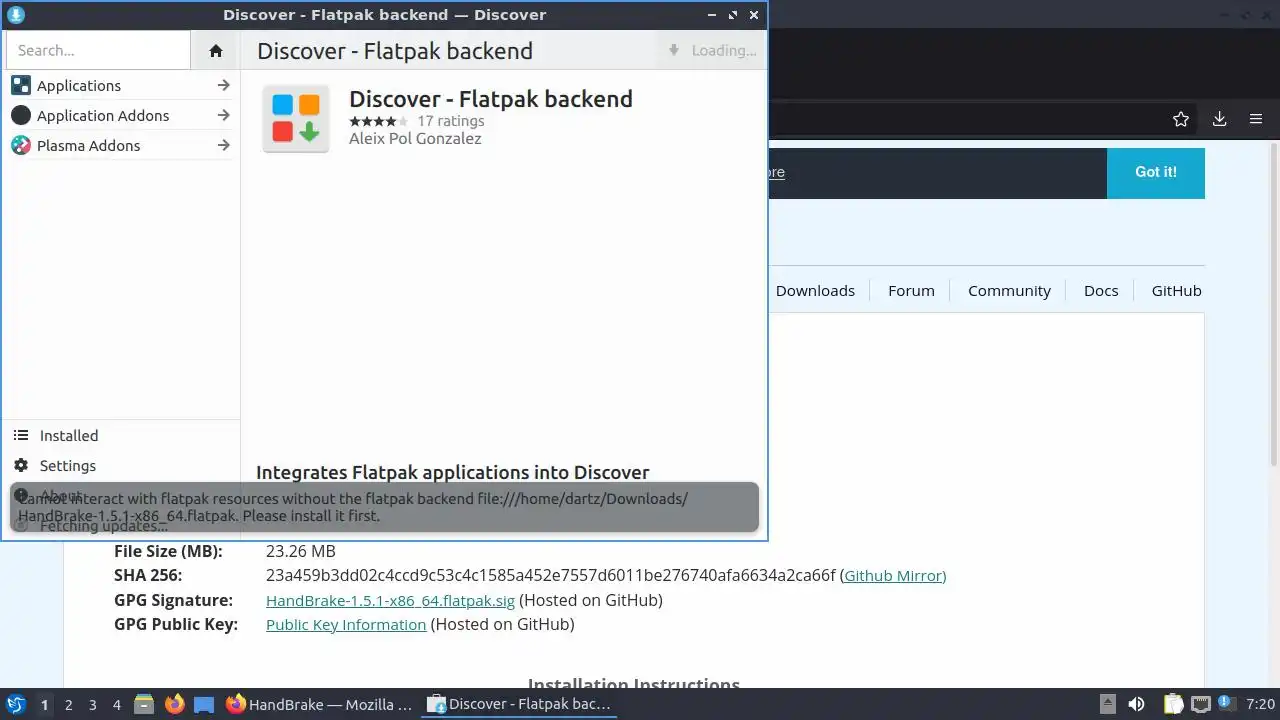Click the 23.26 MB file size value
Screen dimensions: 1280x720
301,552
